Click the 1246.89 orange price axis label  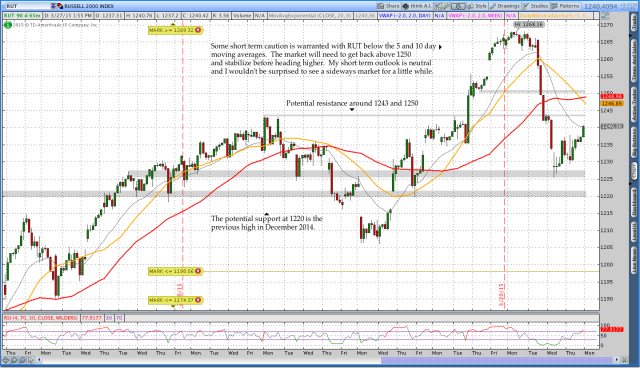tap(612, 104)
